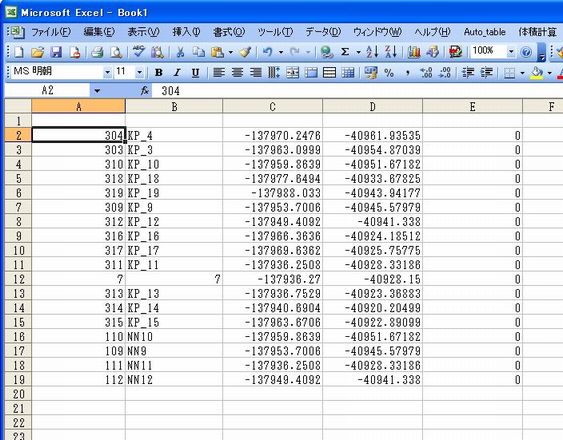
Task: Toggle Italic formatting
Action: pos(177,73)
